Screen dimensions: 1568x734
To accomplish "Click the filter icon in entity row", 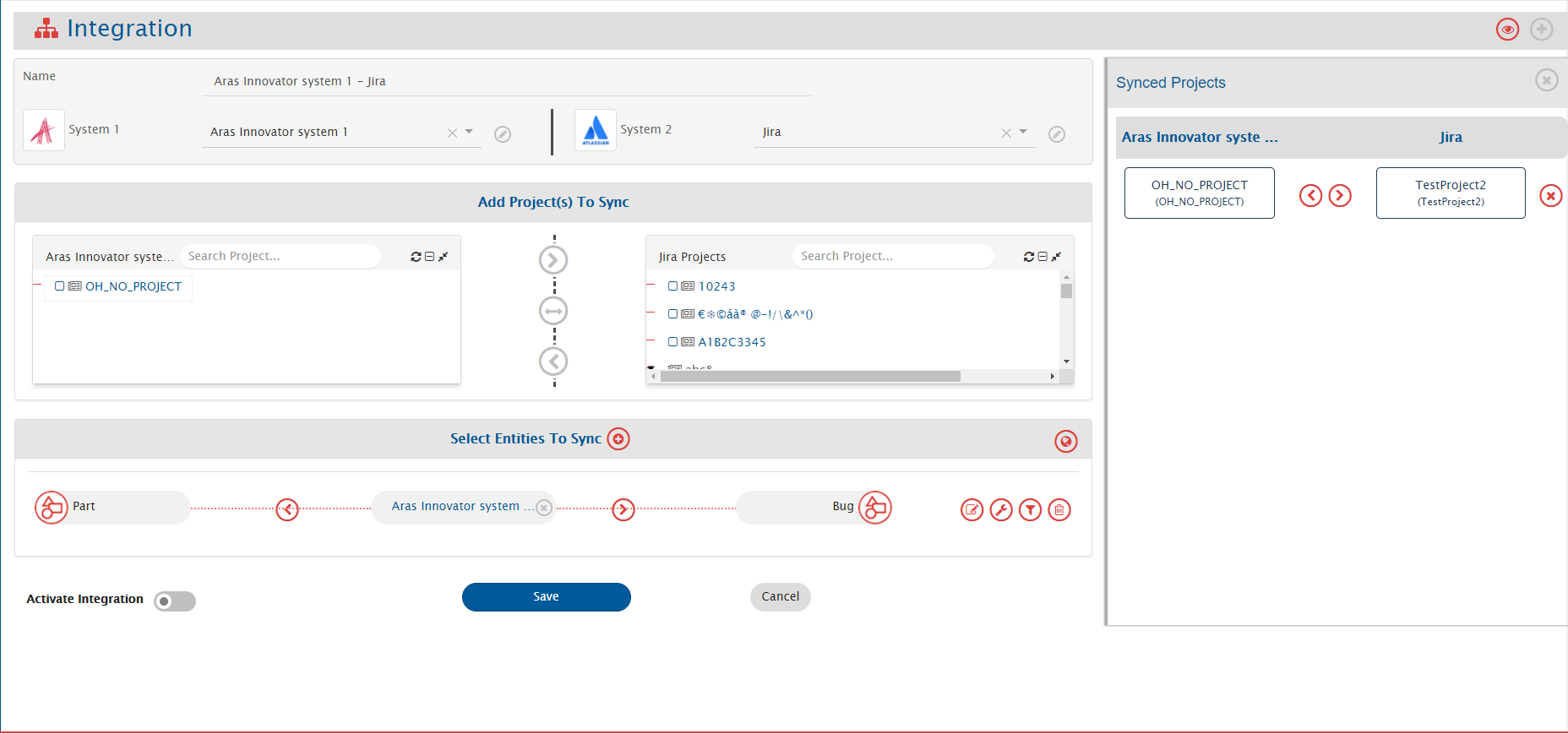I will [x=1030, y=510].
